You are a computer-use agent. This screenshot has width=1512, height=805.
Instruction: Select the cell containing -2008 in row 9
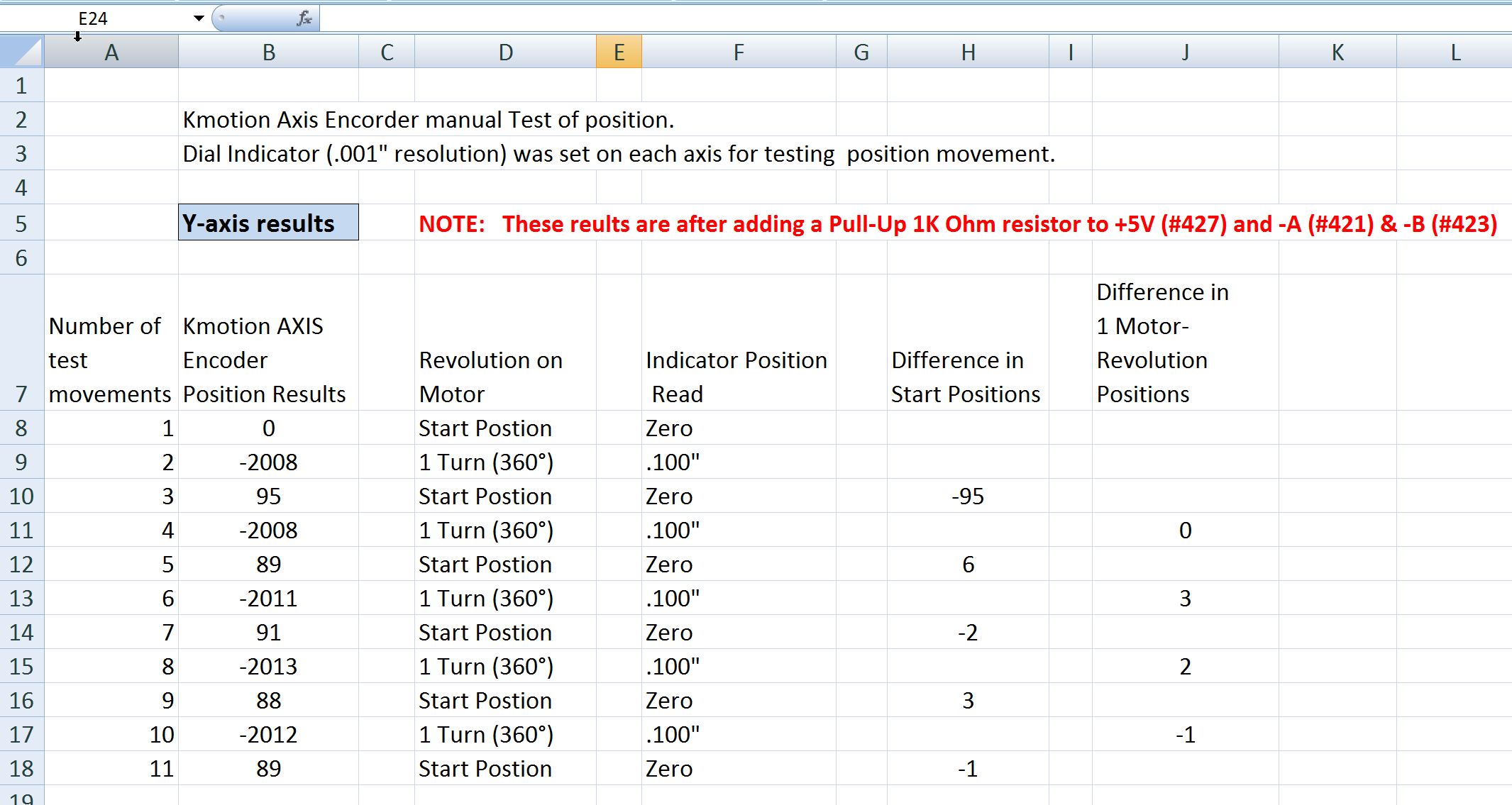[x=268, y=462]
